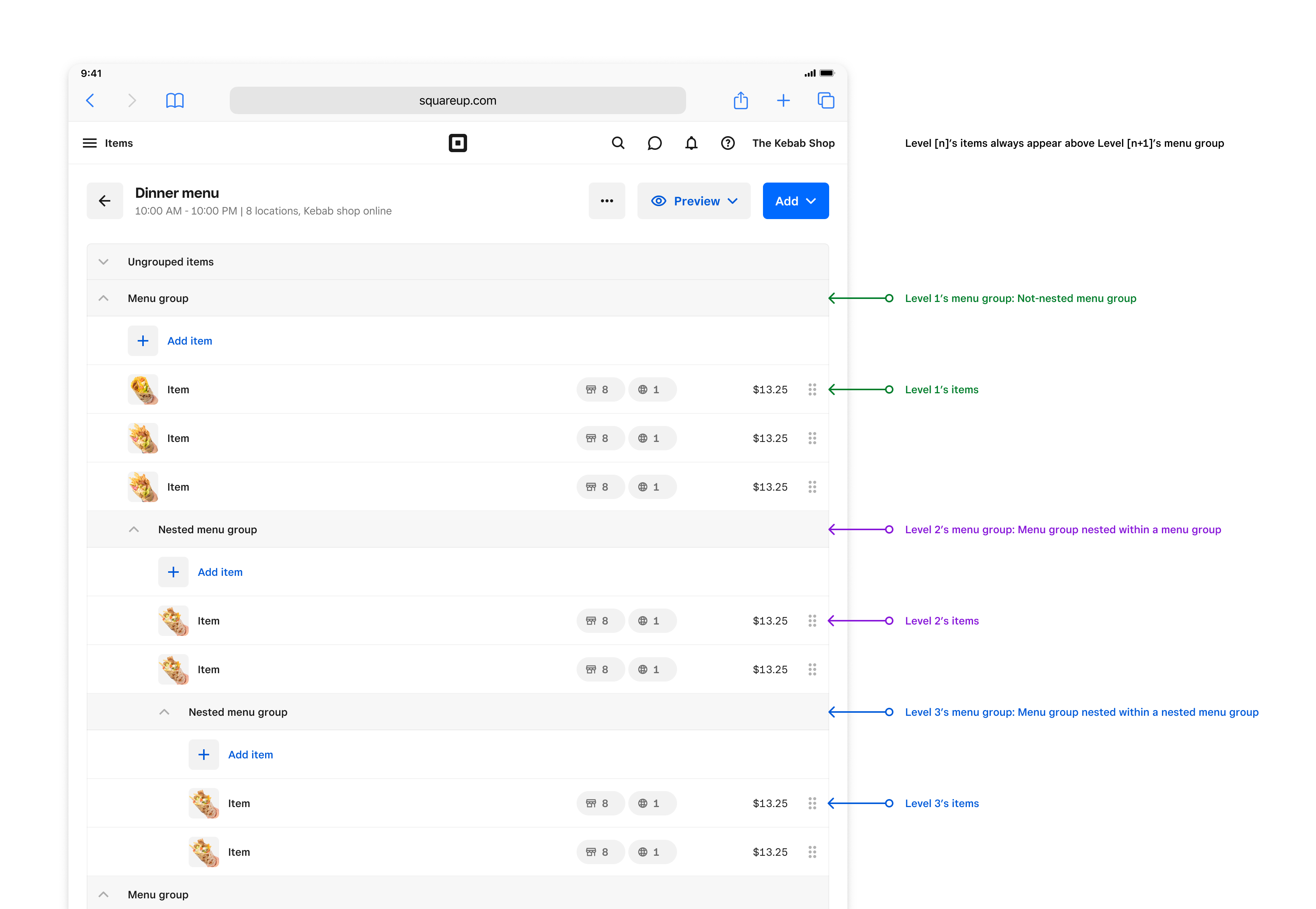Open the hamburger Items menu
This screenshot has width=1316, height=909.
pos(90,143)
